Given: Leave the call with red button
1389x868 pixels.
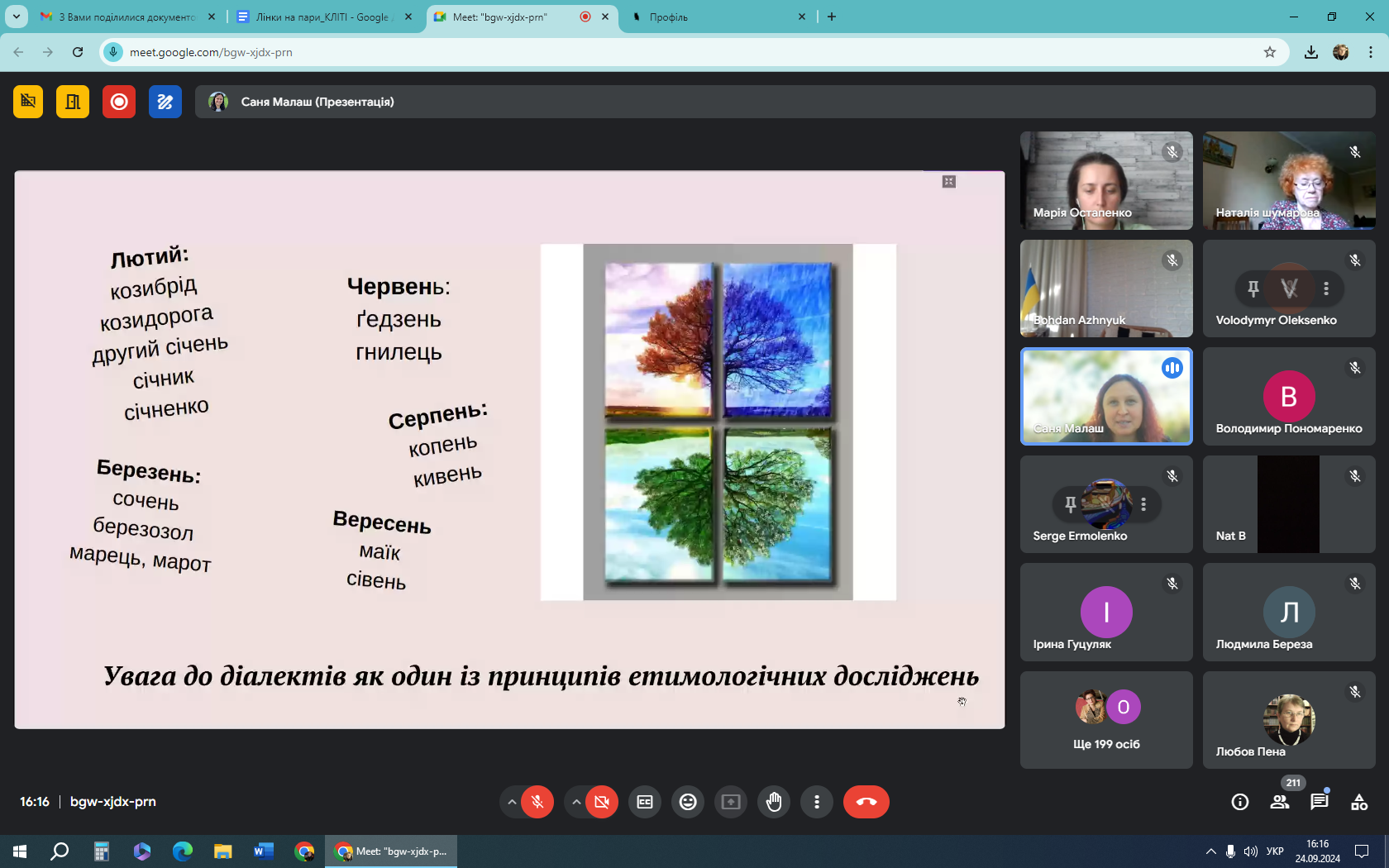Looking at the screenshot, I should coord(866,802).
